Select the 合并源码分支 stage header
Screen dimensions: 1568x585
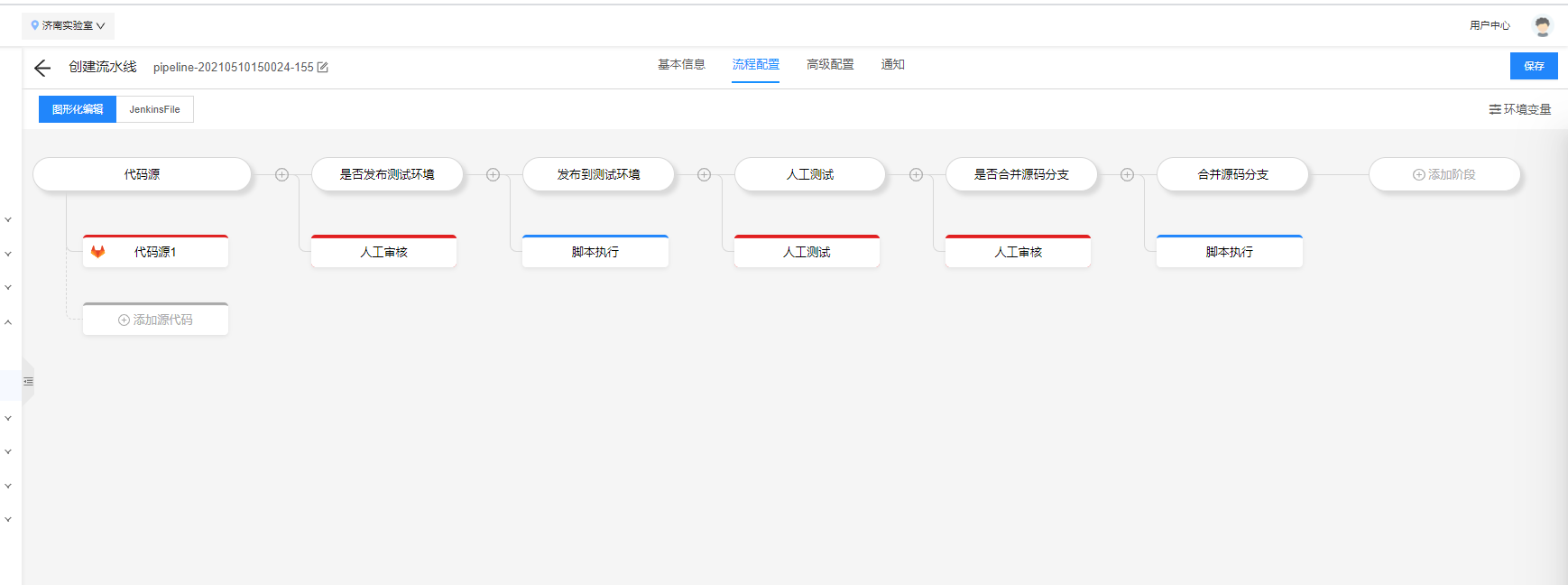(x=1232, y=174)
